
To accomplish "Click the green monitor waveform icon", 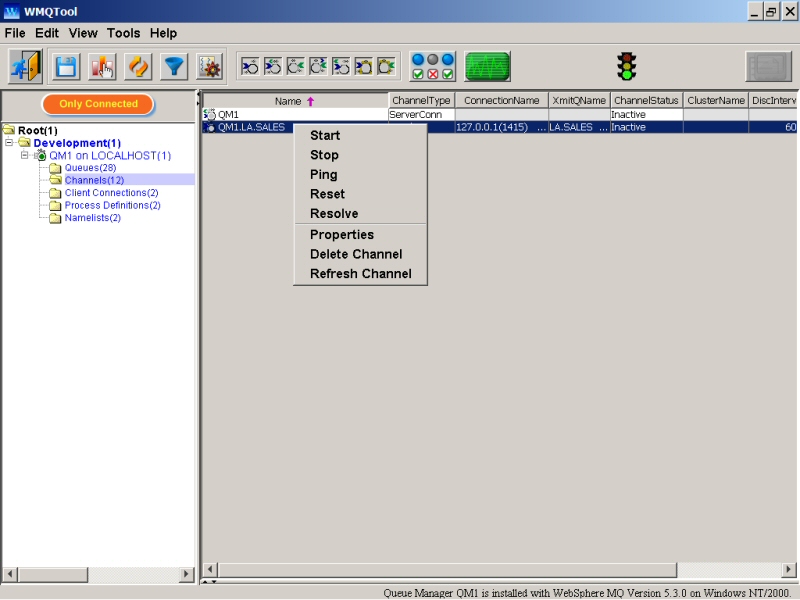I will pos(487,66).
